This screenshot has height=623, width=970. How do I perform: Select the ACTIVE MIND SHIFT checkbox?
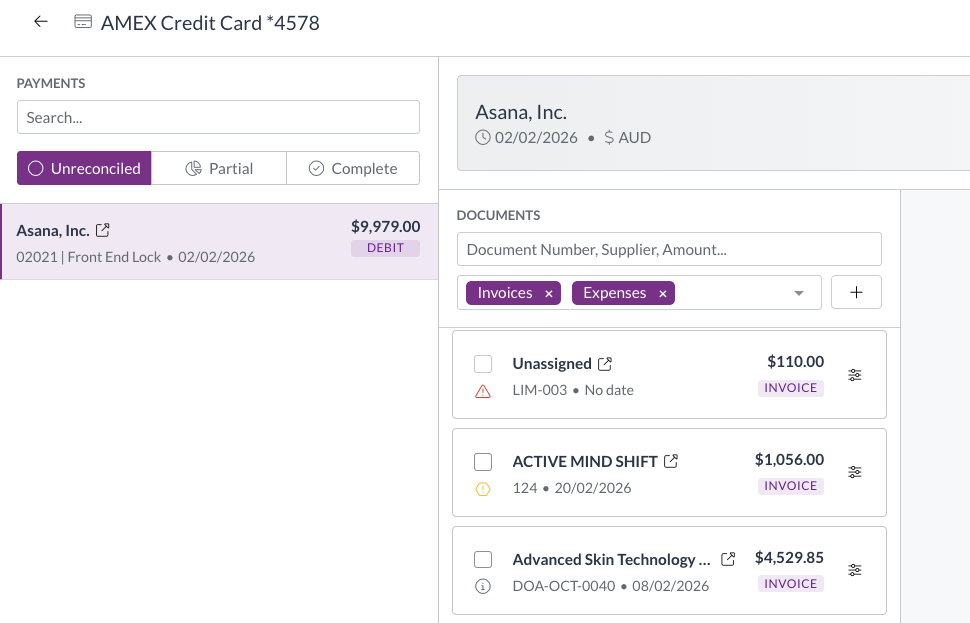483,462
